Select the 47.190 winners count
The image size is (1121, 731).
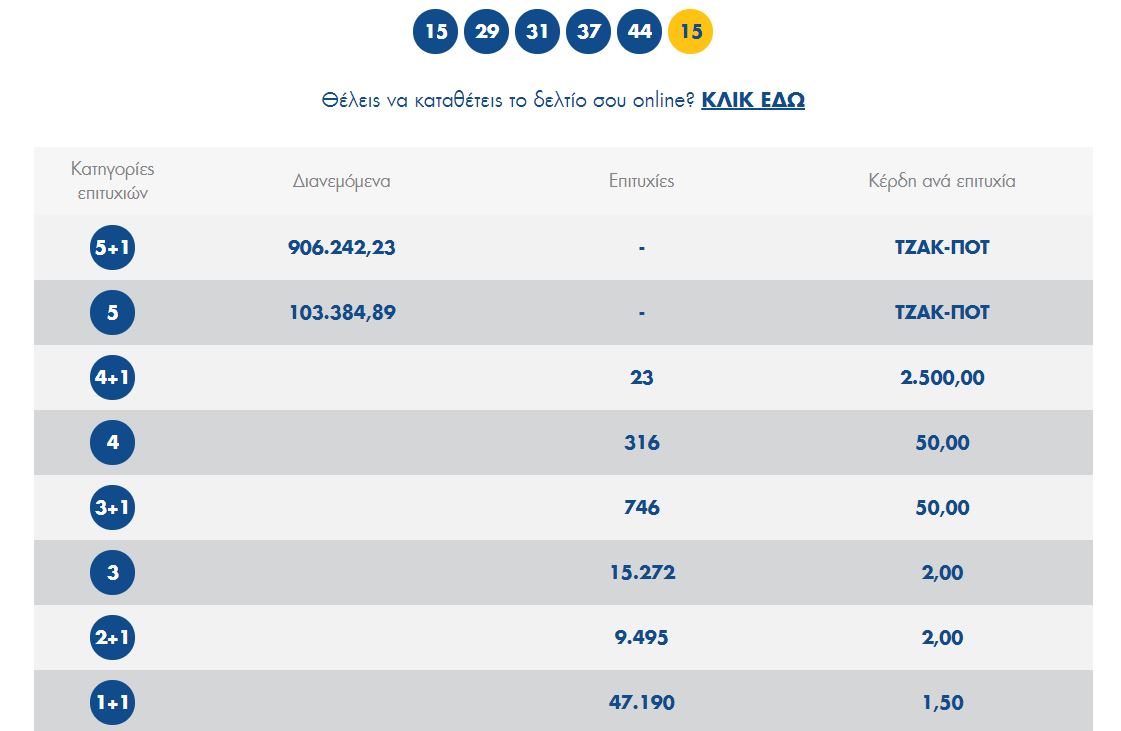641,703
